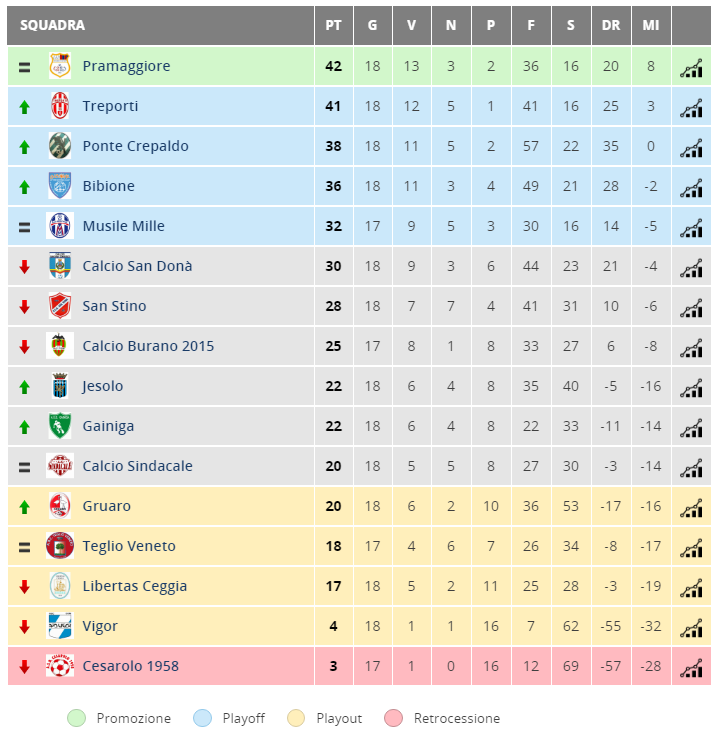Image resolution: width=719 pixels, height=743 pixels.
Task: Click the pink Retrocessione legend circle
Action: click(x=393, y=718)
